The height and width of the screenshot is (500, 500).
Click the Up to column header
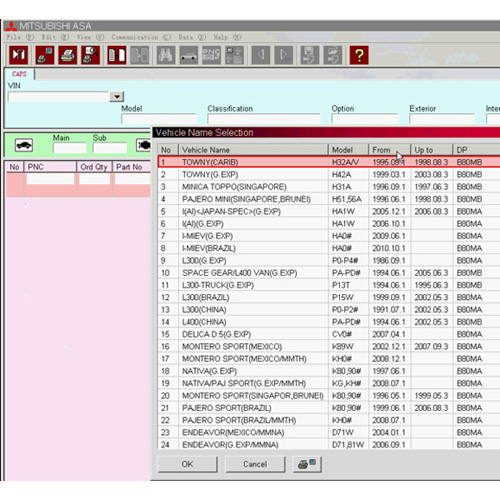coord(432,150)
